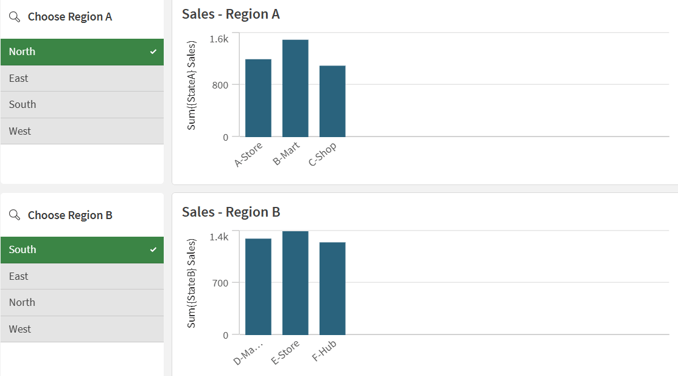Screen dimensions: 678x376
Task: Click the A-Store bar in Region A chart
Action: tap(258, 98)
